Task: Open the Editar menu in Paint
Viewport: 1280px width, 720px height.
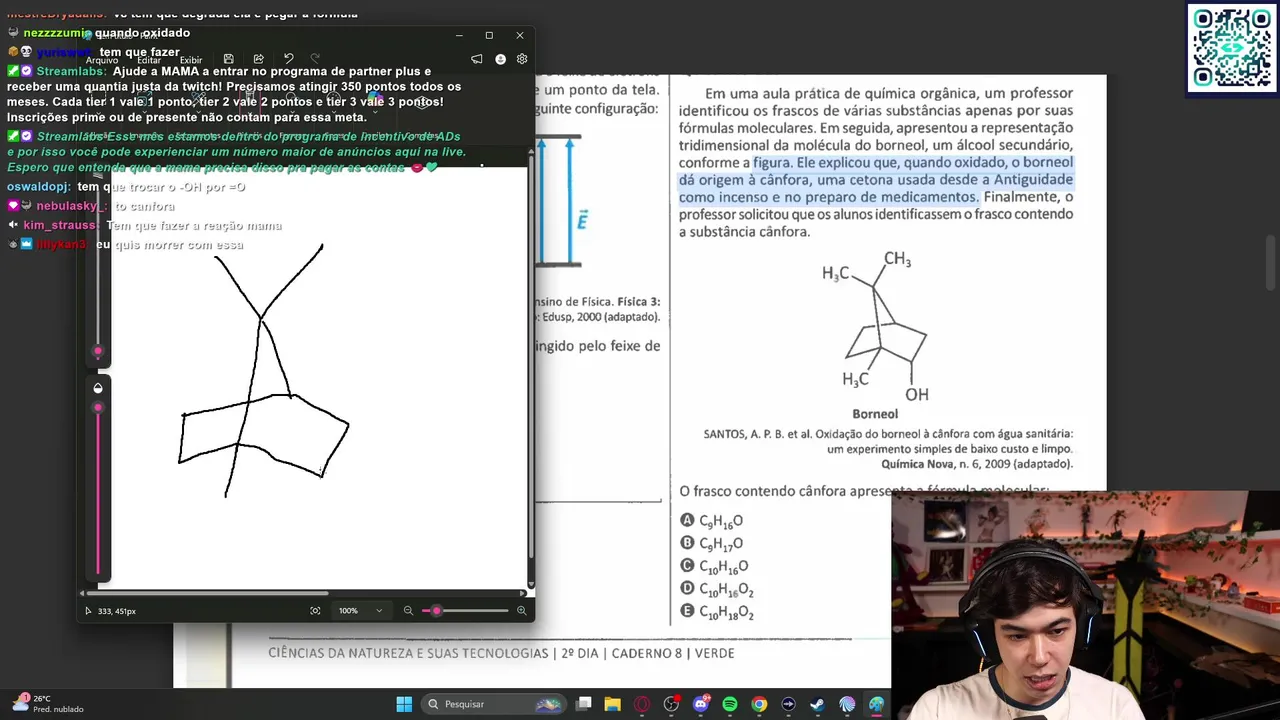Action: 149,60
